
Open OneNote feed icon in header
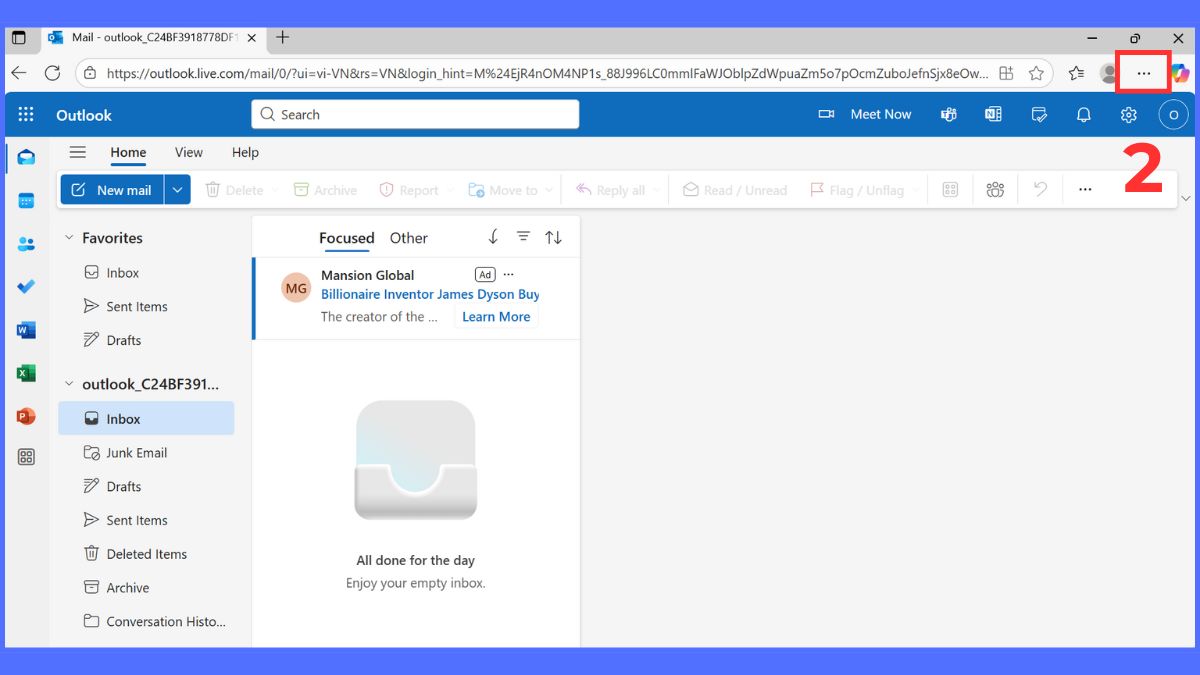pyautogui.click(x=993, y=115)
